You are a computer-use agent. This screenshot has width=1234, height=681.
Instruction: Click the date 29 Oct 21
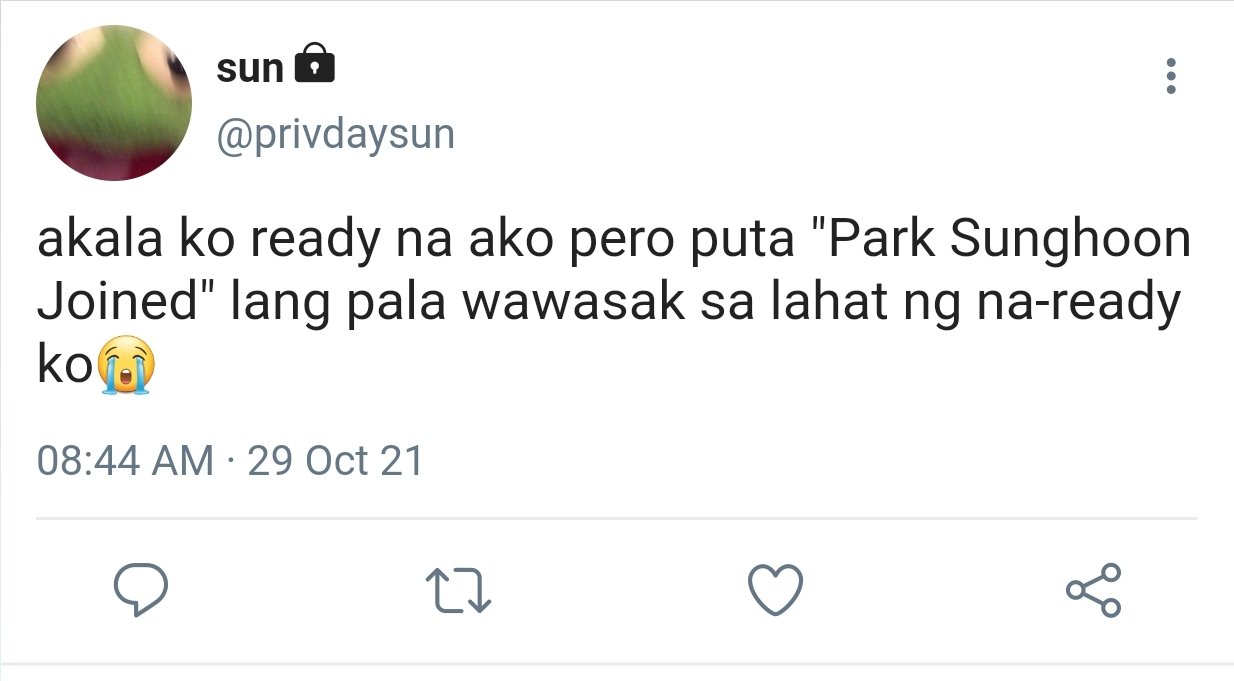335,461
